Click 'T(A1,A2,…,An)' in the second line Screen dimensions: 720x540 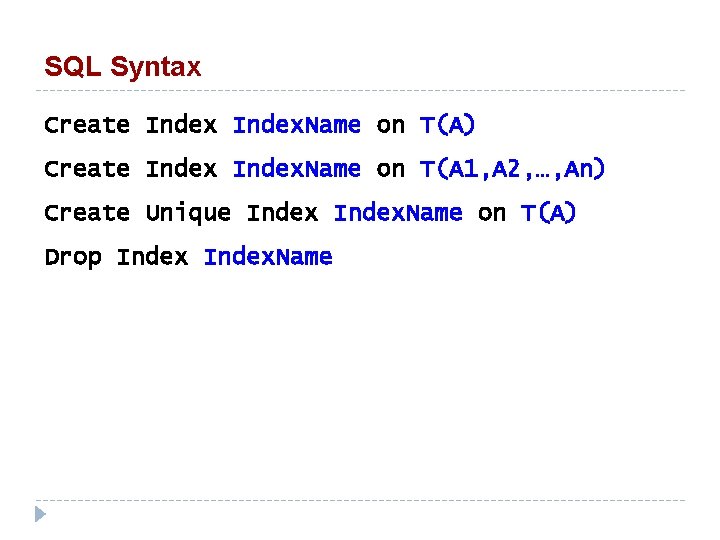[x=512, y=169]
